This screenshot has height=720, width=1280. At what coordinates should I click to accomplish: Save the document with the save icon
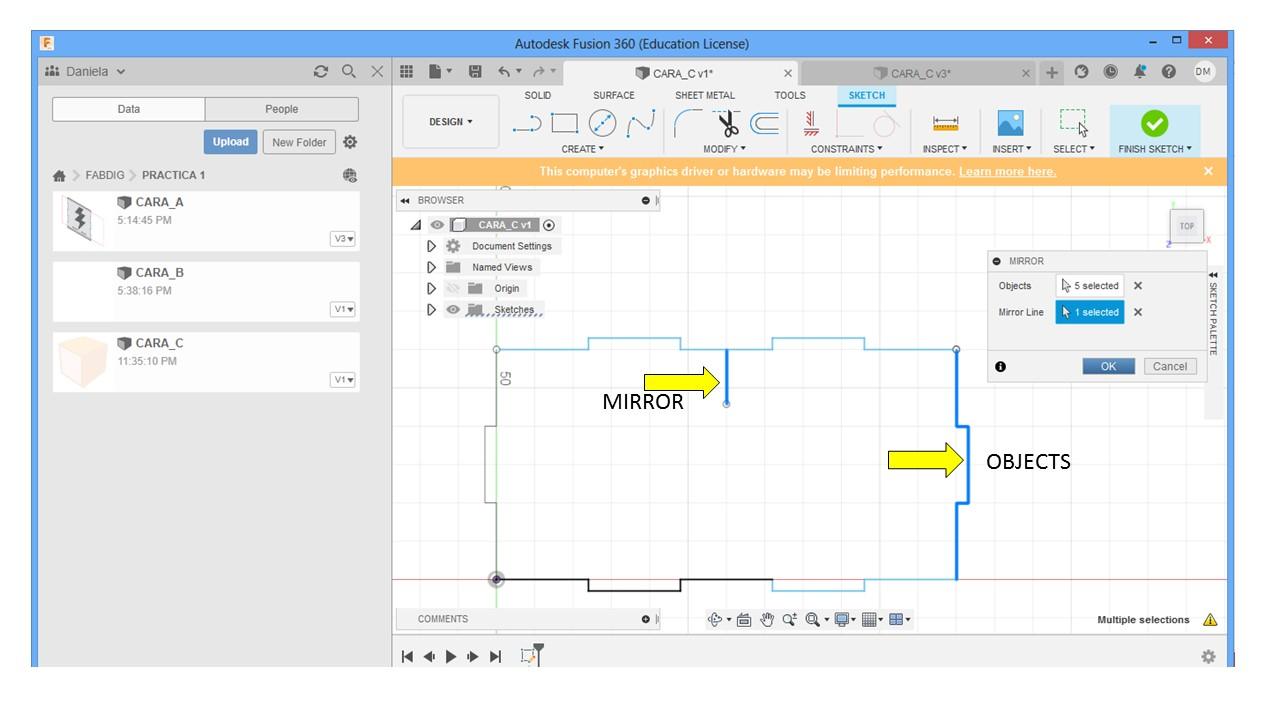tap(475, 72)
